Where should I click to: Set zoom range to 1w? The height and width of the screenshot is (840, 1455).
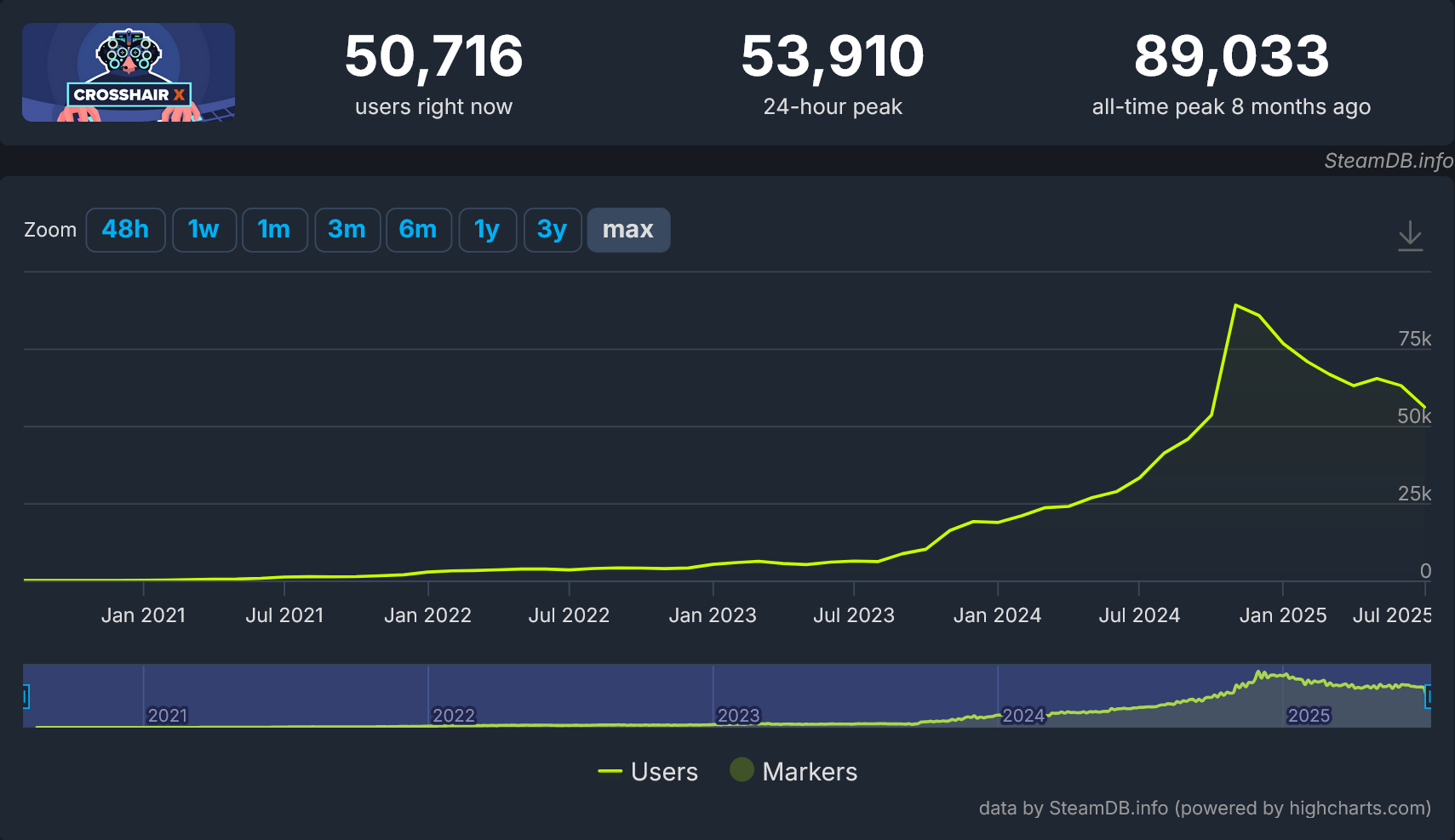point(203,230)
